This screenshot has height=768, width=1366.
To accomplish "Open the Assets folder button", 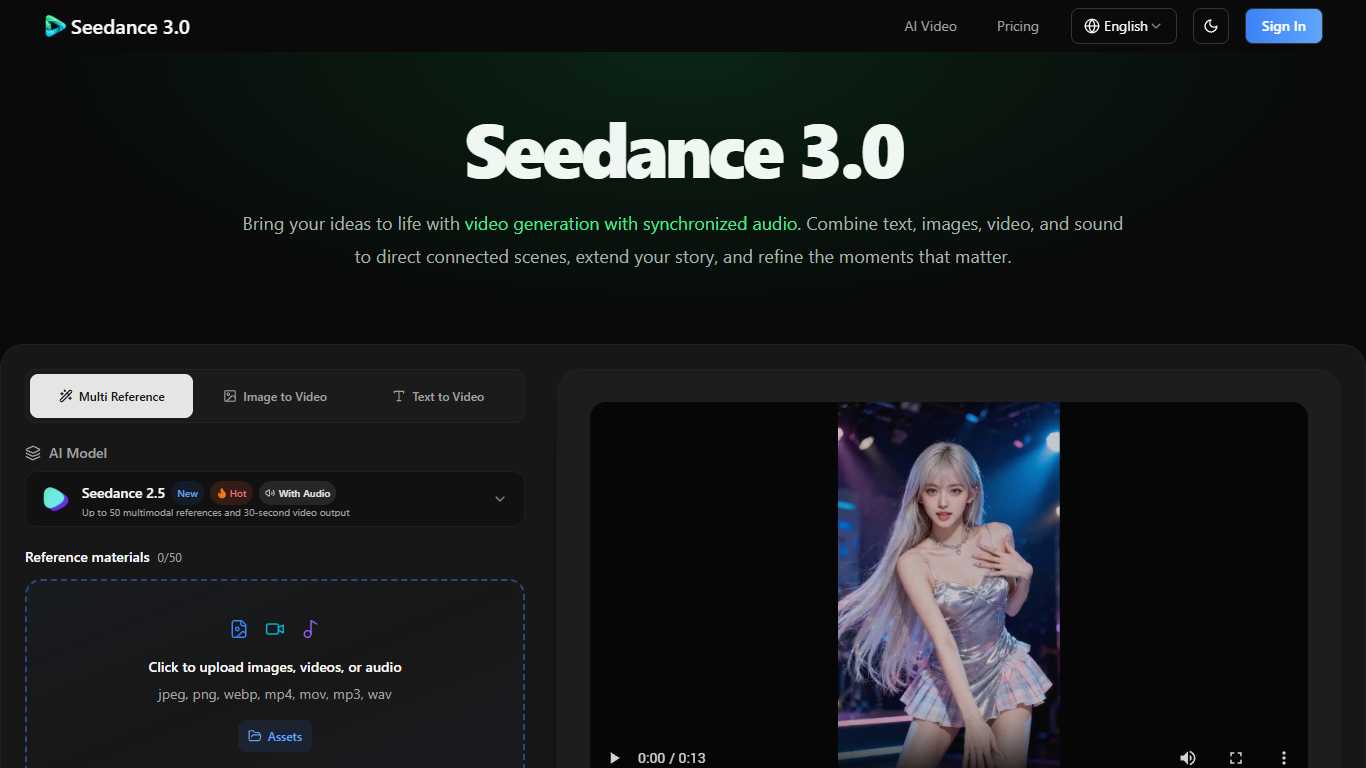I will 275,737.
